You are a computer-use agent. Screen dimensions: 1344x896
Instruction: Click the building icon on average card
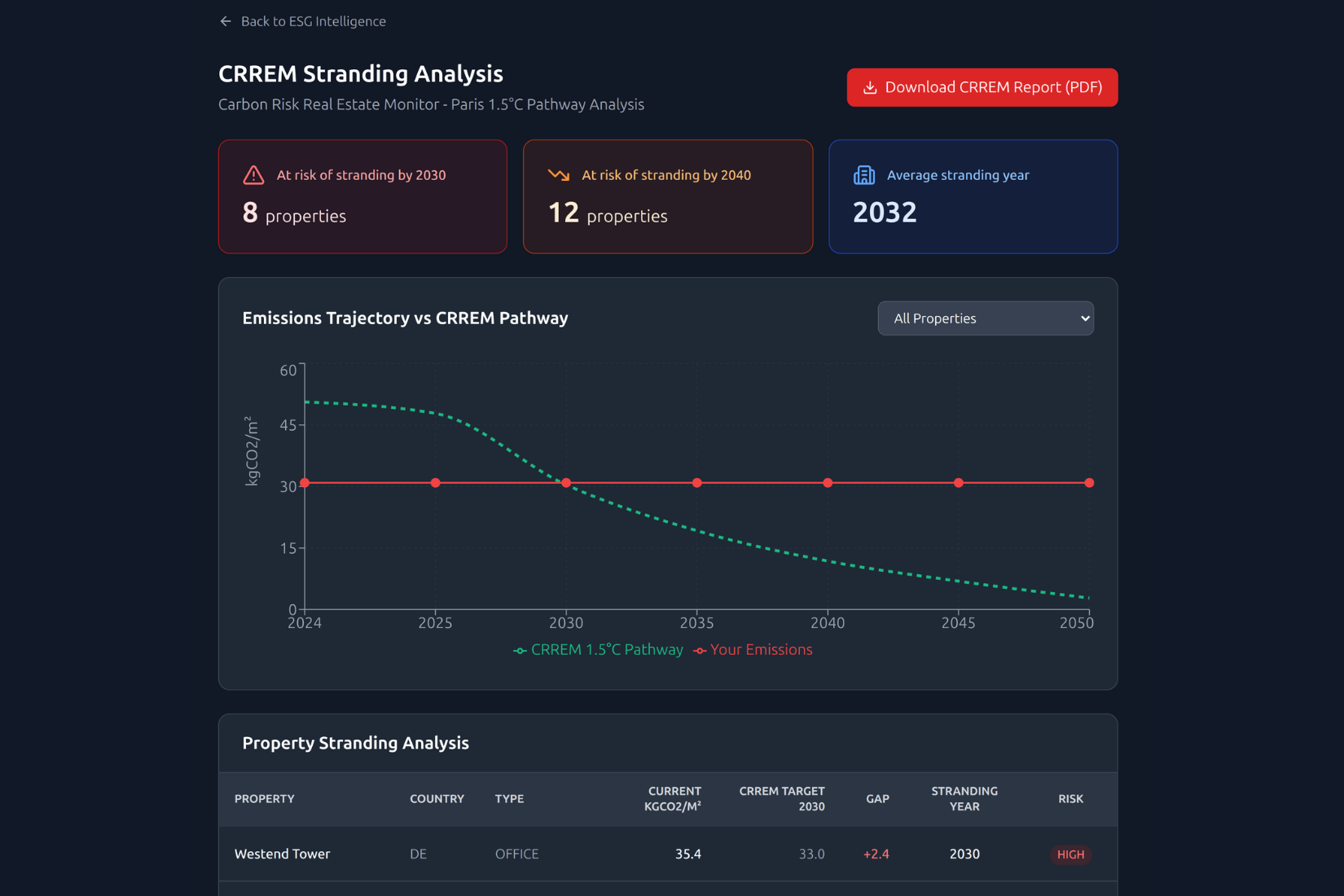pos(863,175)
